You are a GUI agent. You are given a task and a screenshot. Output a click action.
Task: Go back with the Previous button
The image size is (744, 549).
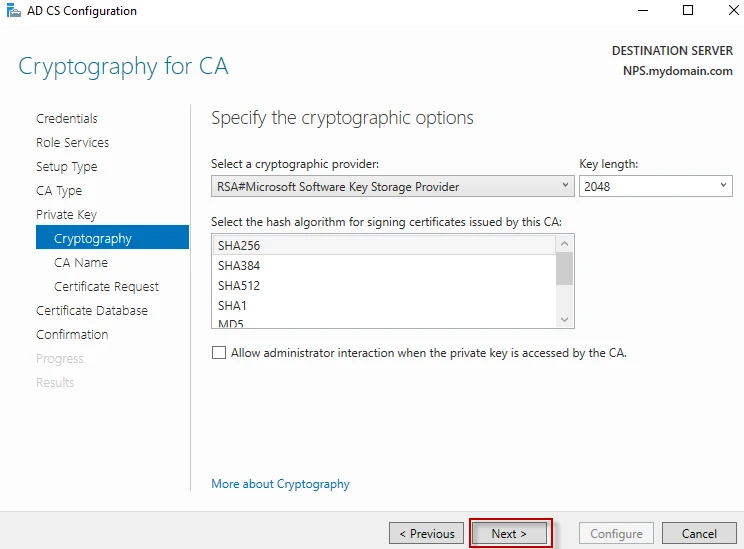427,534
